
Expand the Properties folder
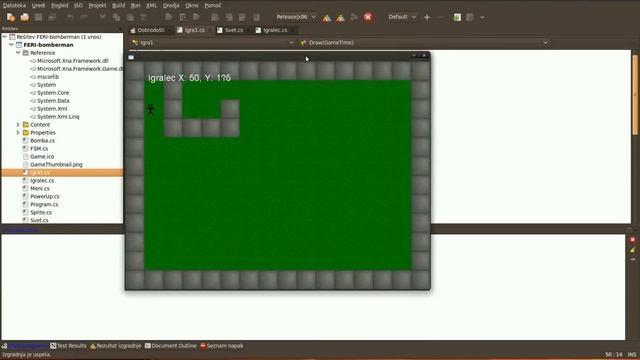(18, 133)
